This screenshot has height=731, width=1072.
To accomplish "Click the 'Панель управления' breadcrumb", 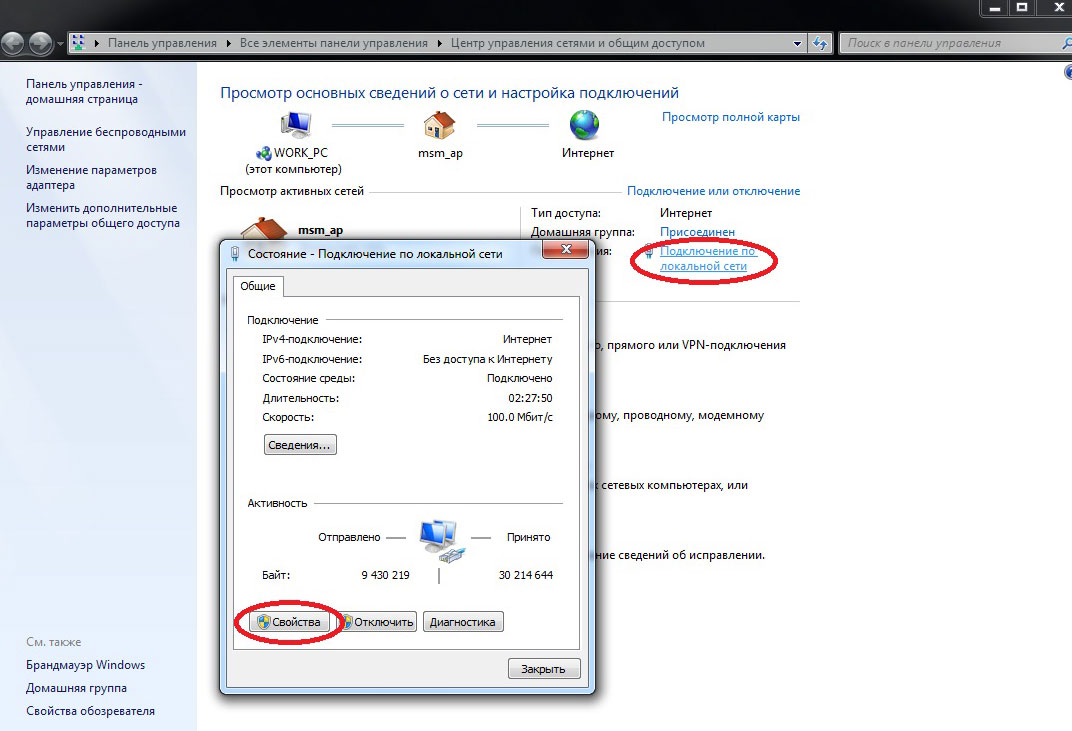I will point(162,43).
